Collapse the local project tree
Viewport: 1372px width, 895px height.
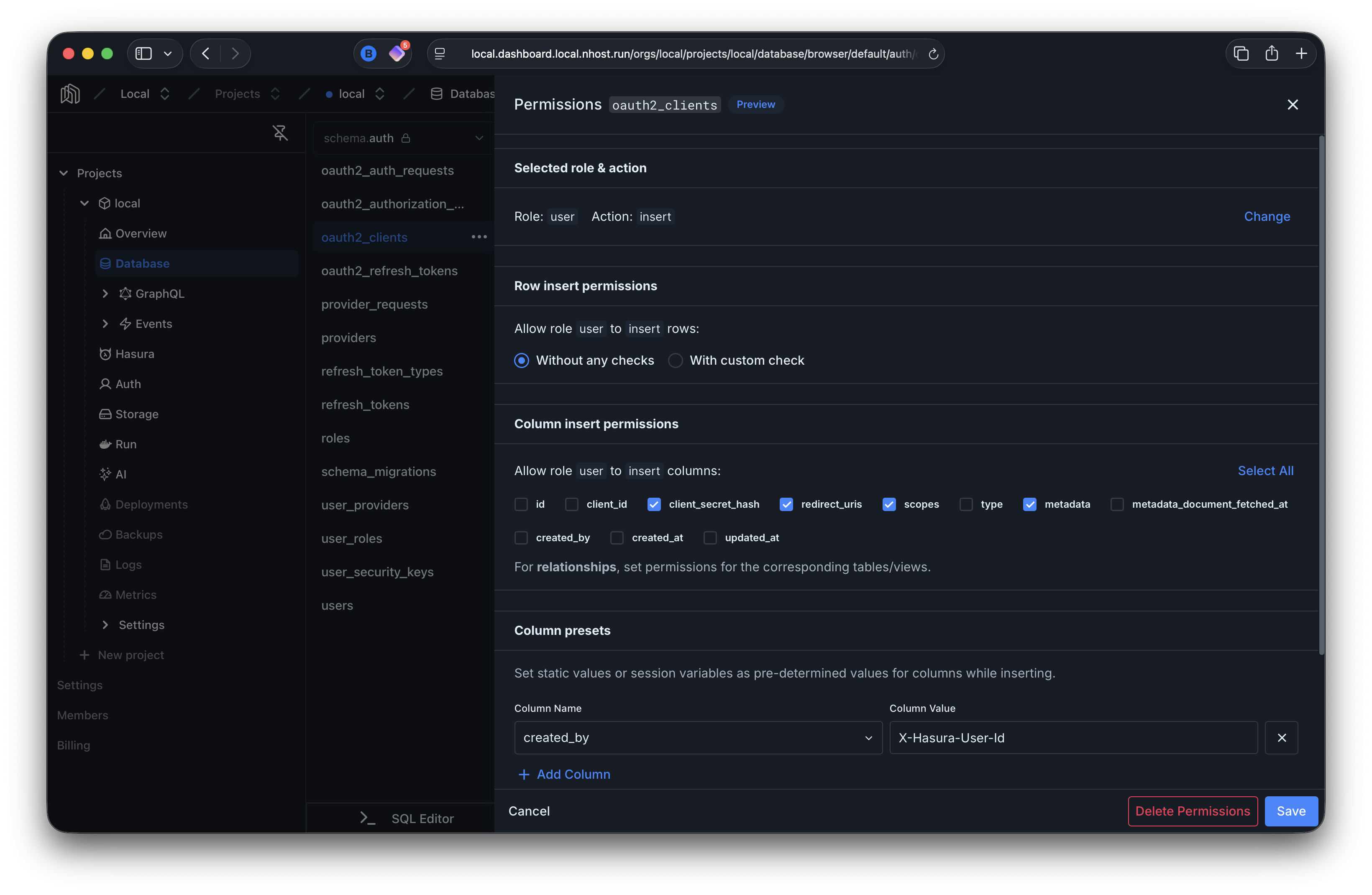[x=84, y=203]
